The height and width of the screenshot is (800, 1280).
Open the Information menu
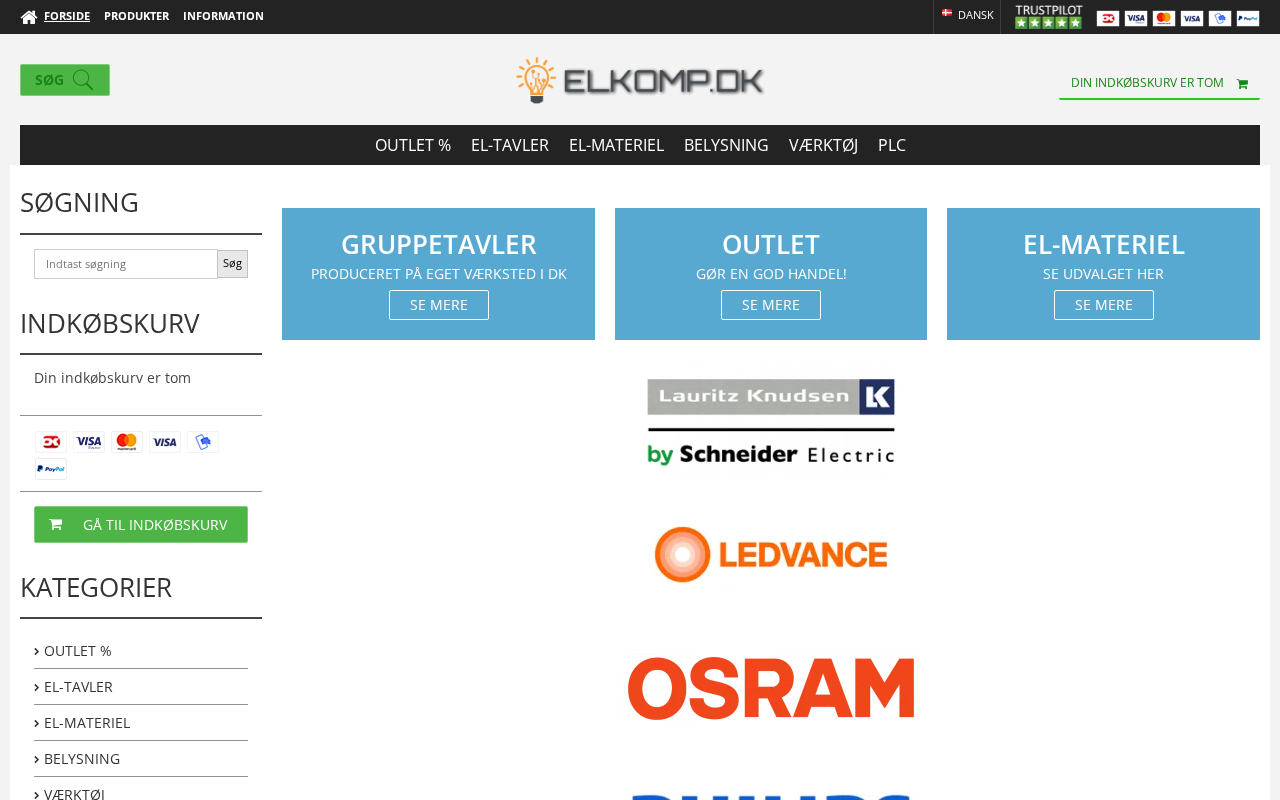click(223, 16)
